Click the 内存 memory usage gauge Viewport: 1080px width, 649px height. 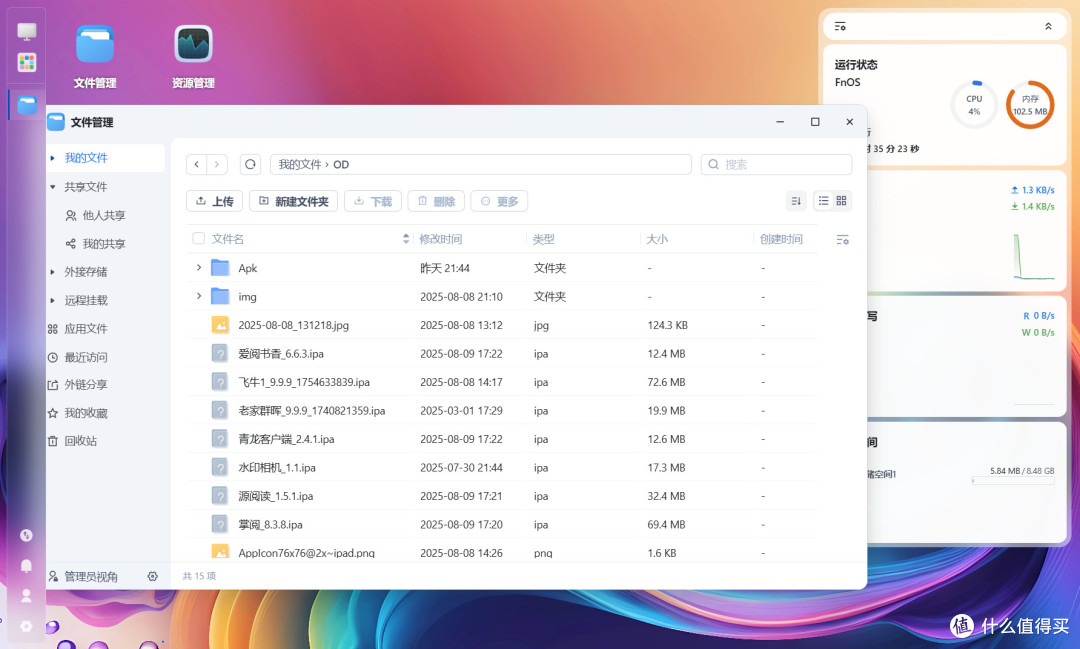(1030, 105)
